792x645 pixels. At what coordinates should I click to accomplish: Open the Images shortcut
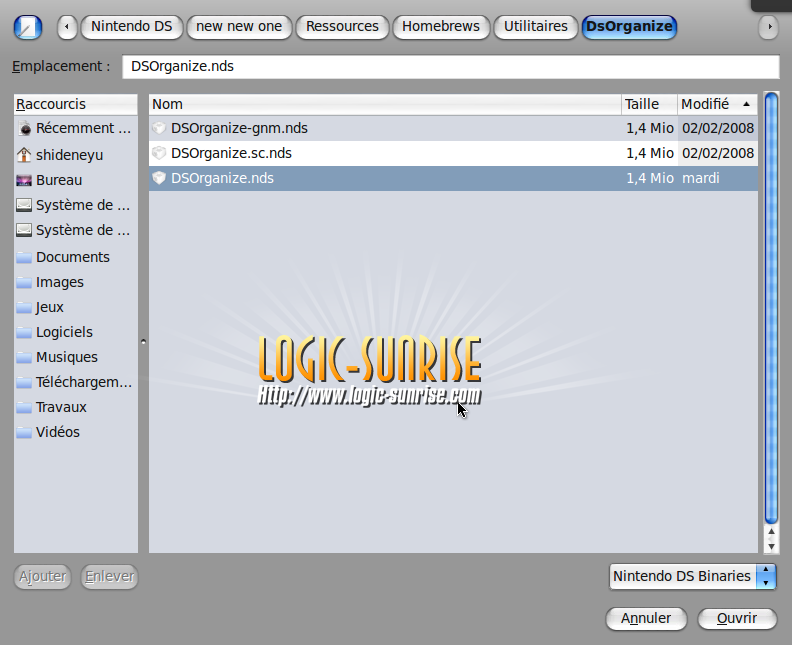pyautogui.click(x=76, y=282)
